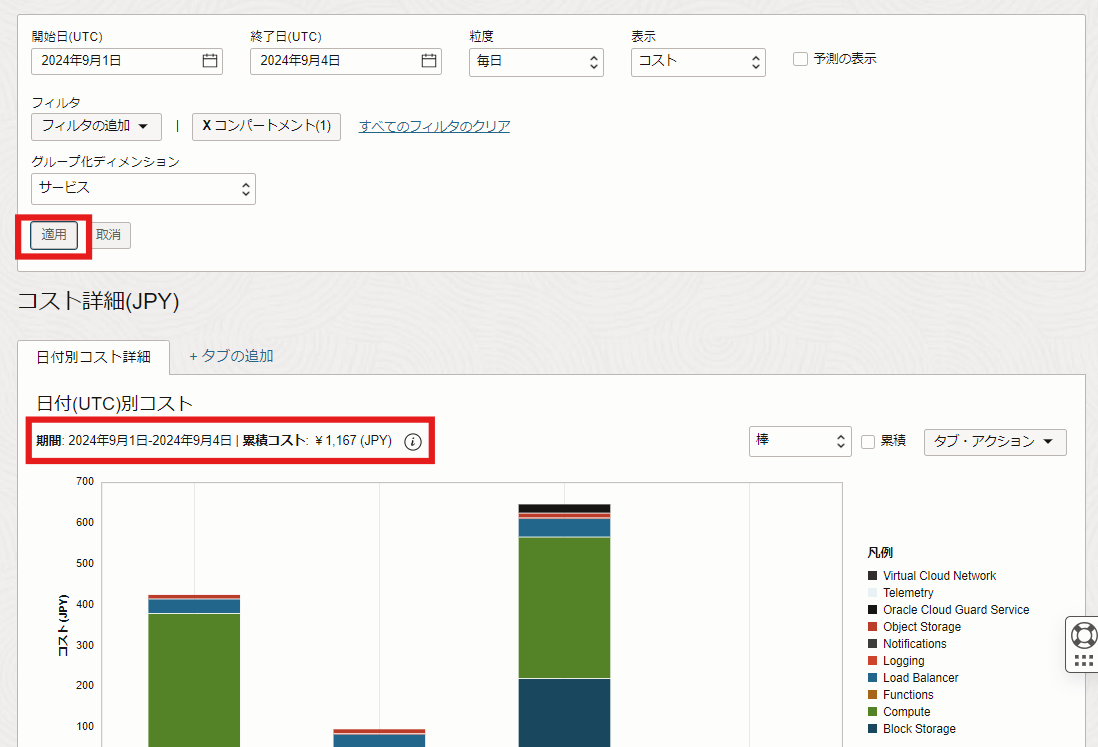Open the 粒度 dropdown showing 毎日
The image size is (1098, 747).
pos(536,62)
